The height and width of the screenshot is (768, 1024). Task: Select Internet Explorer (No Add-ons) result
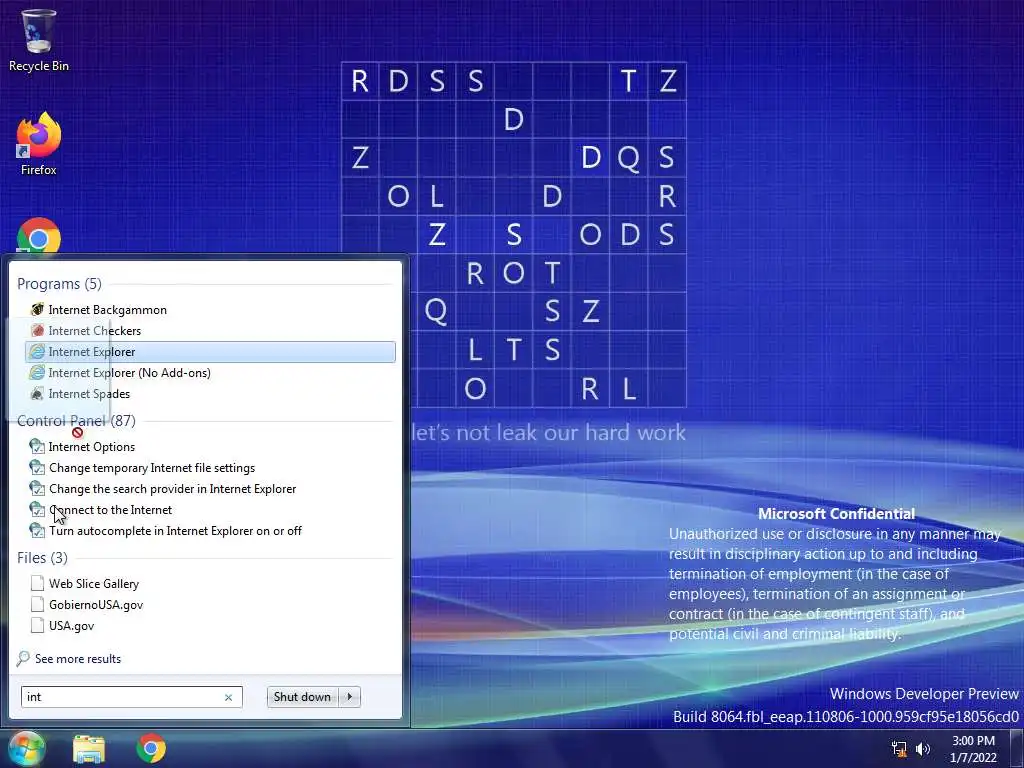[129, 372]
